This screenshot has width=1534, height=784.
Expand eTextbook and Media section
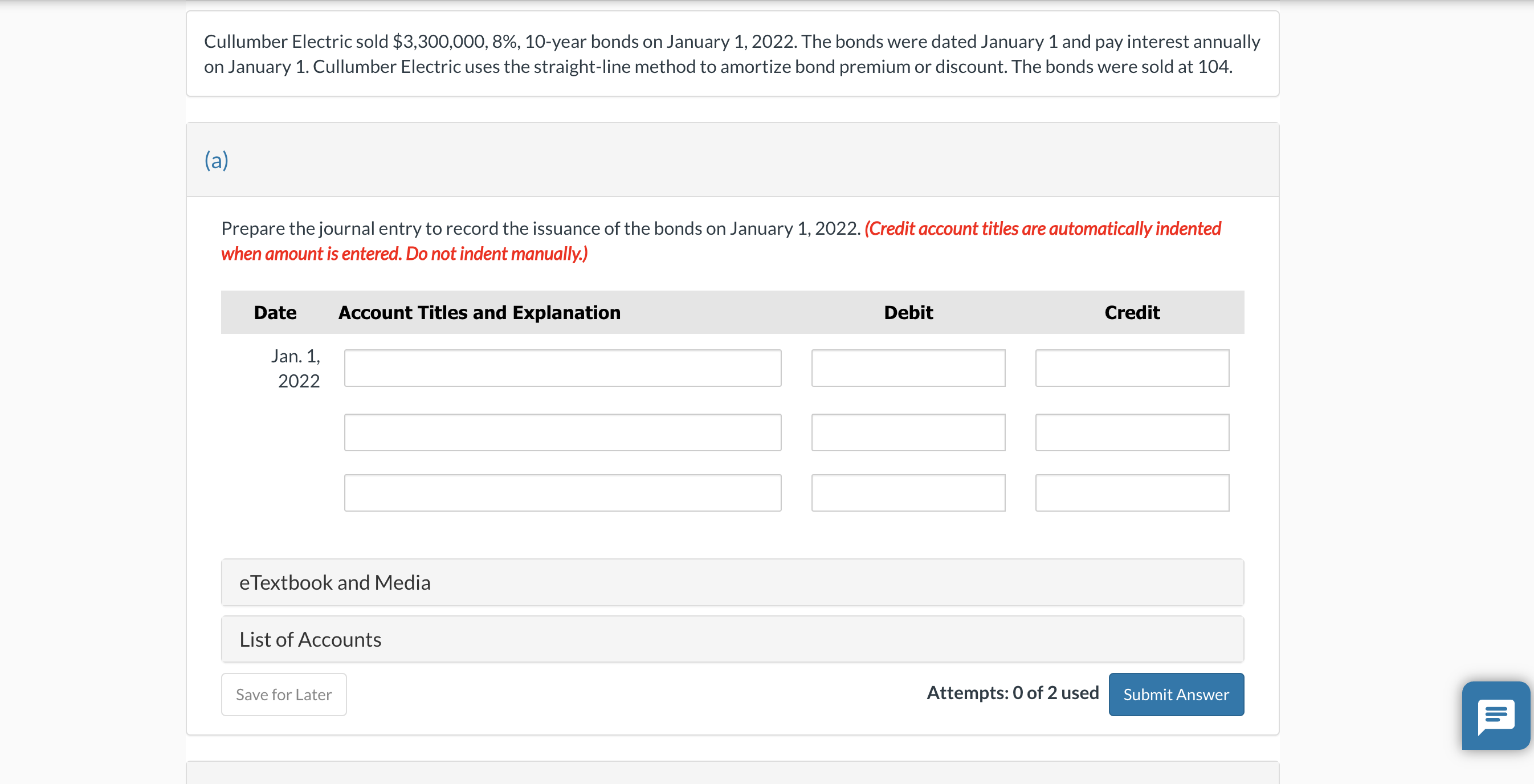(x=732, y=582)
